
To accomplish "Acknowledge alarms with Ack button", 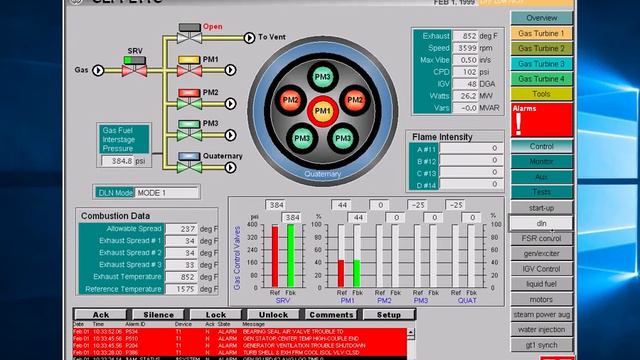I will (x=100, y=315).
